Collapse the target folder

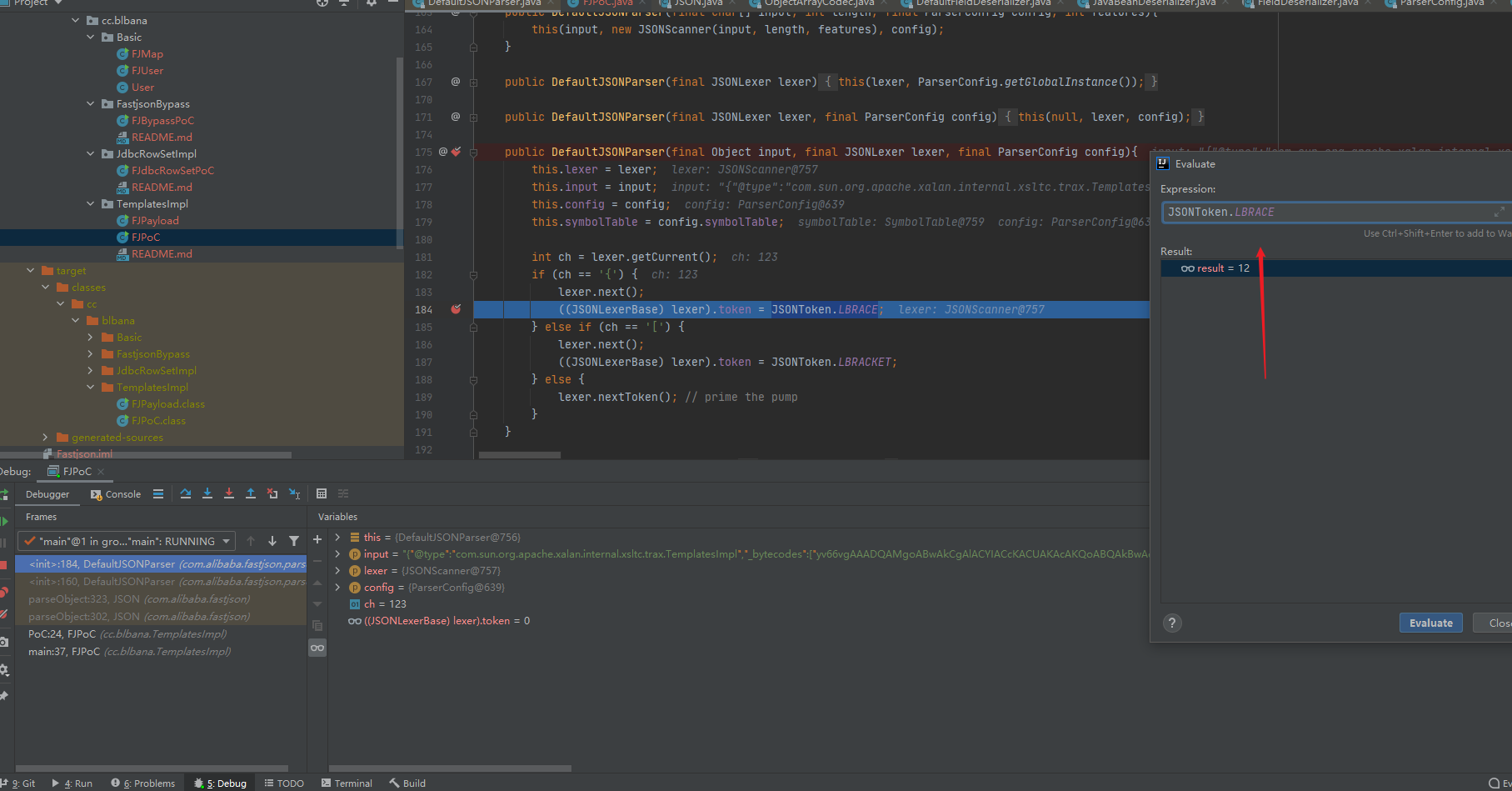[x=31, y=270]
